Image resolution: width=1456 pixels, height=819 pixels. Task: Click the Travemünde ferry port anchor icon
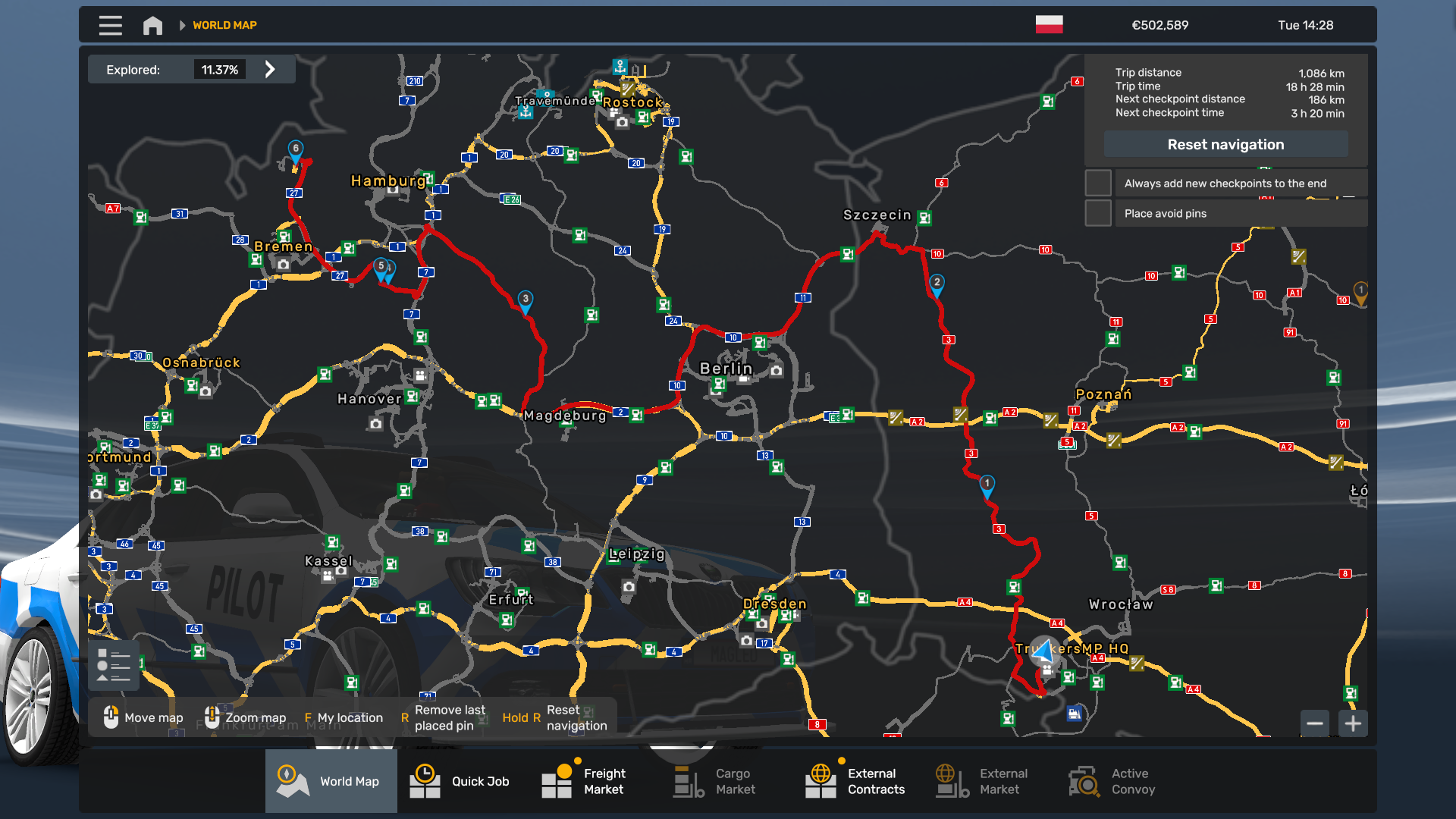[526, 111]
